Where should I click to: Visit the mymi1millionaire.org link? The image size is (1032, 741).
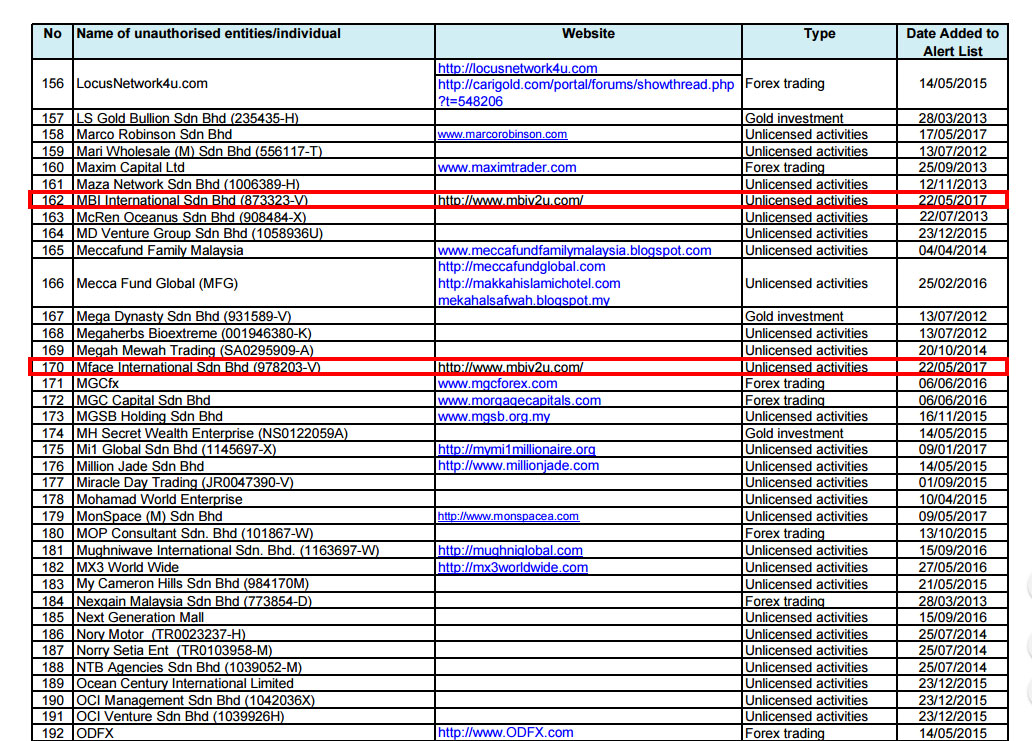[516, 450]
